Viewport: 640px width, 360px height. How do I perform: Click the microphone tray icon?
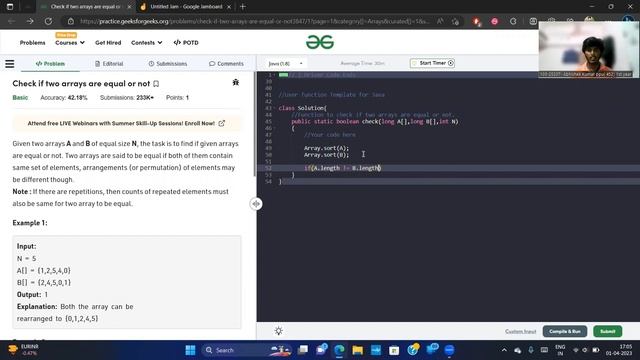click(531, 350)
